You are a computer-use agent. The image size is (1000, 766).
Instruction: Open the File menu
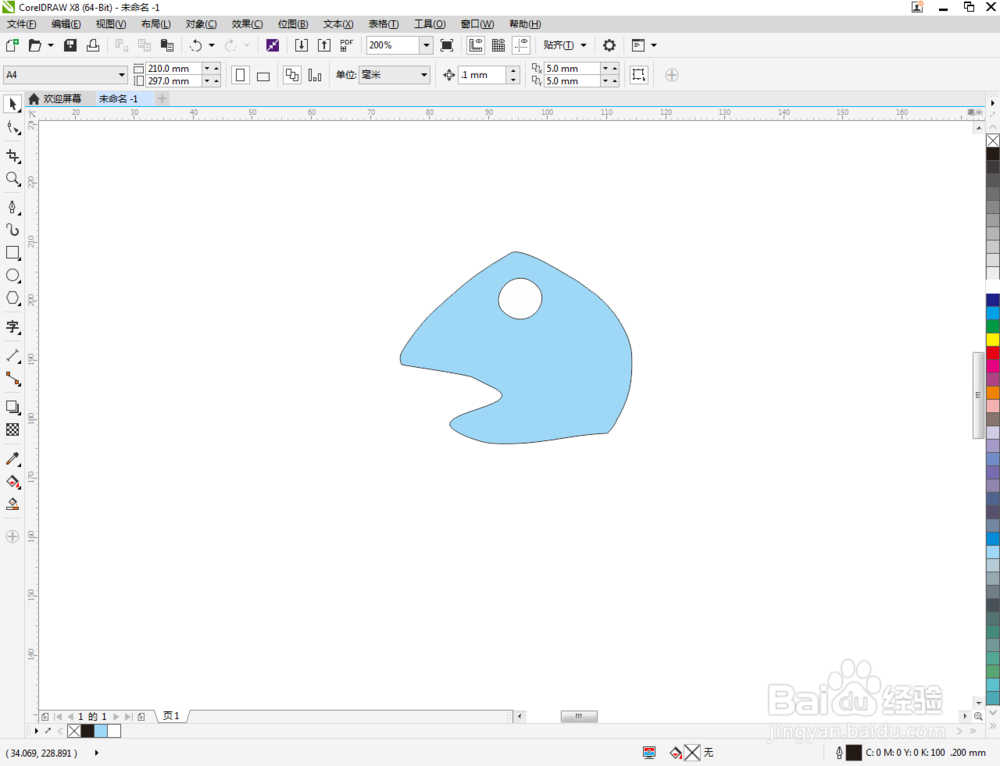(x=22, y=24)
